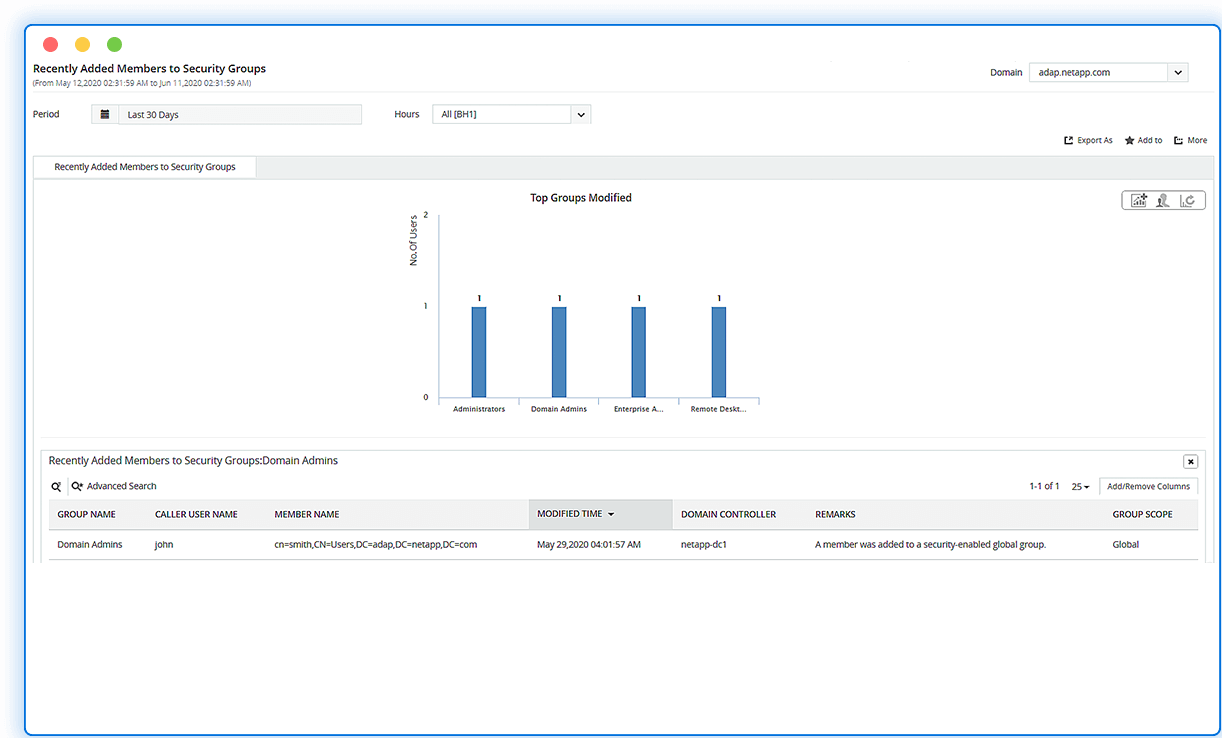Open the More menu at top right

coord(1189,140)
